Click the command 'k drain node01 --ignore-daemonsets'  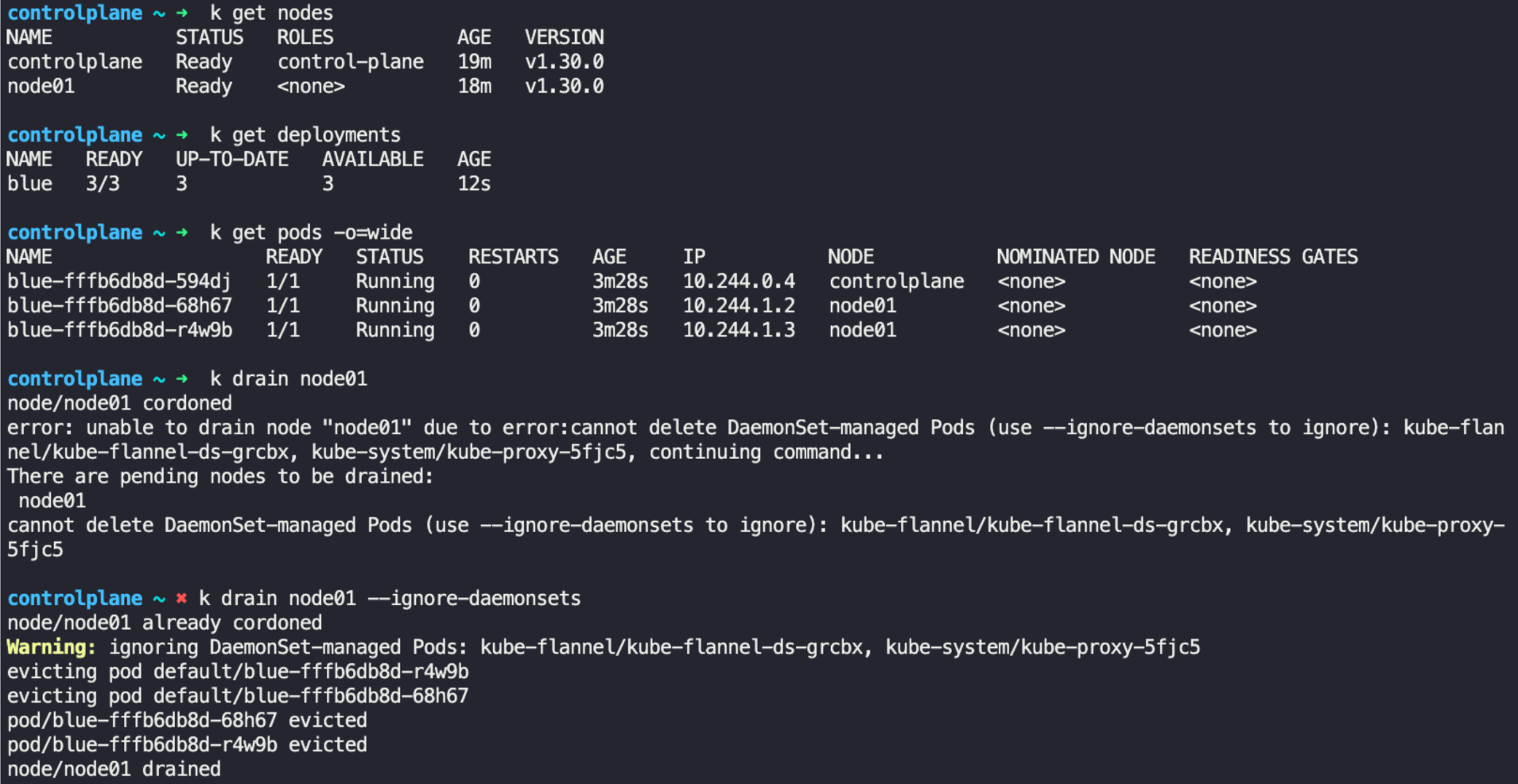390,598
